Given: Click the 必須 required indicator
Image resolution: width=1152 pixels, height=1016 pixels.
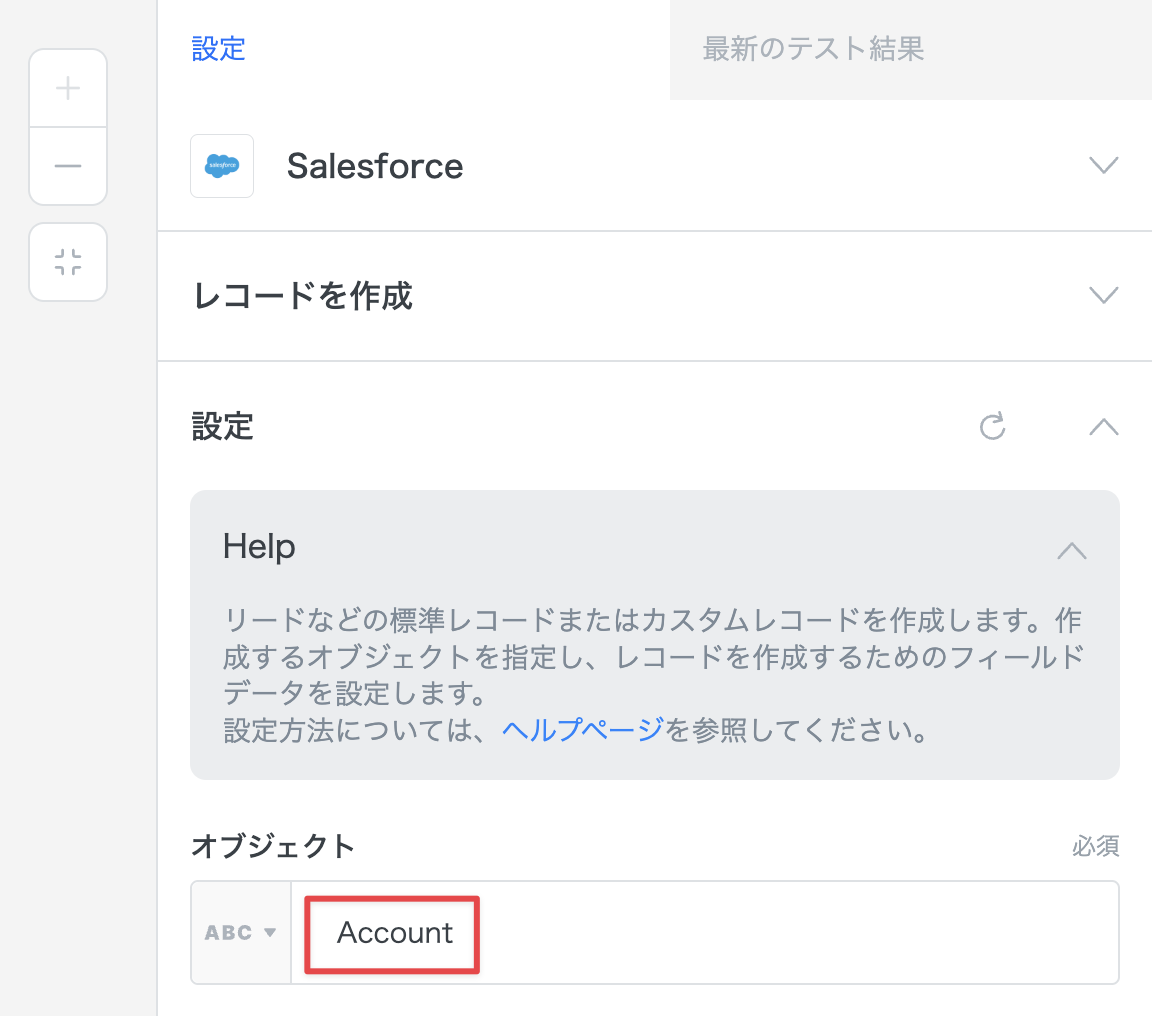Looking at the screenshot, I should [1095, 847].
